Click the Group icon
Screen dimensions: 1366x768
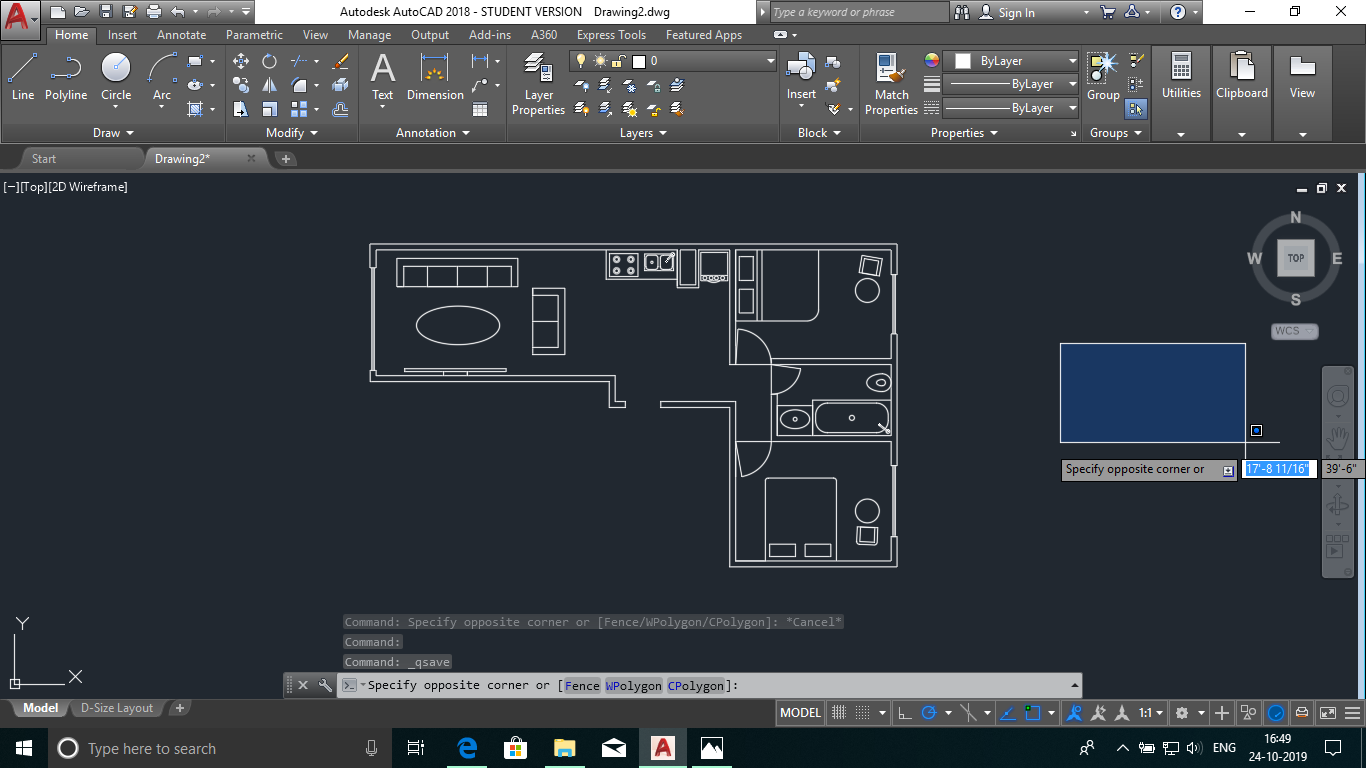point(1103,77)
